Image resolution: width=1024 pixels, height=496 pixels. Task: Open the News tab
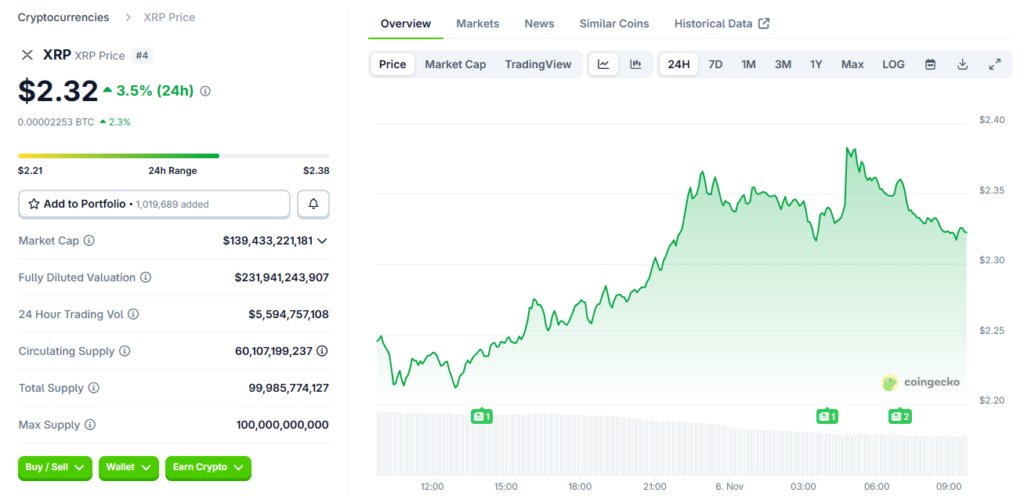[539, 23]
